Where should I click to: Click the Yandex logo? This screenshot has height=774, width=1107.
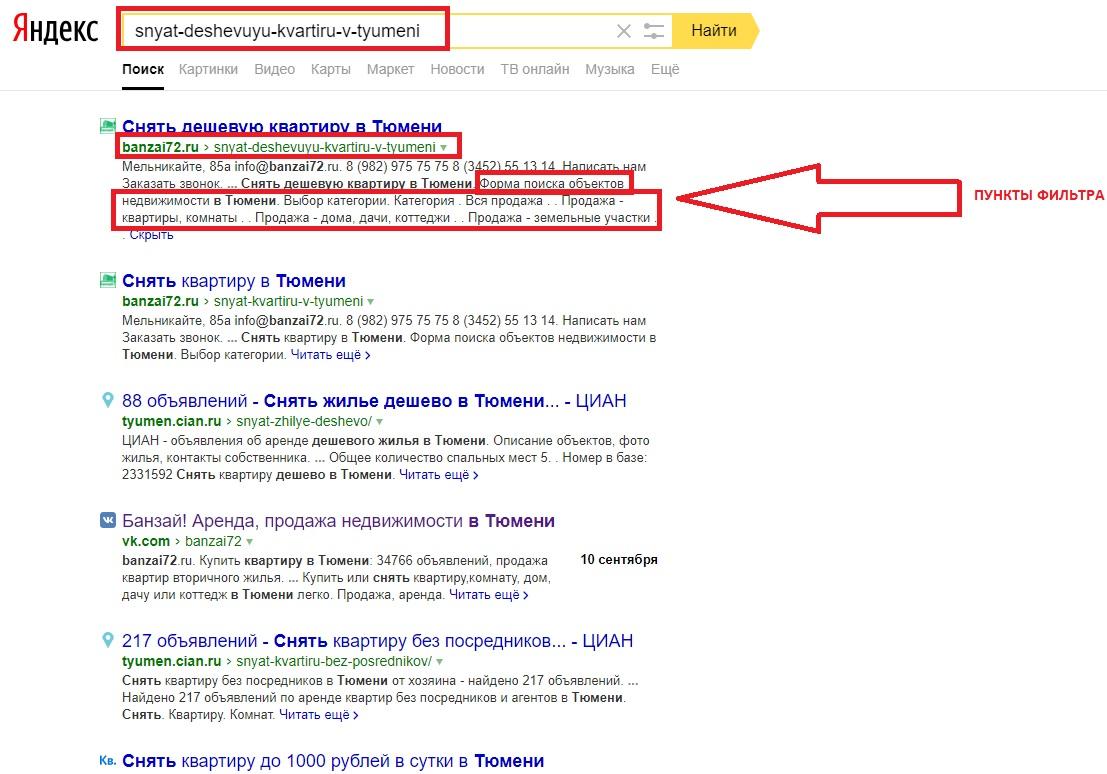click(55, 30)
